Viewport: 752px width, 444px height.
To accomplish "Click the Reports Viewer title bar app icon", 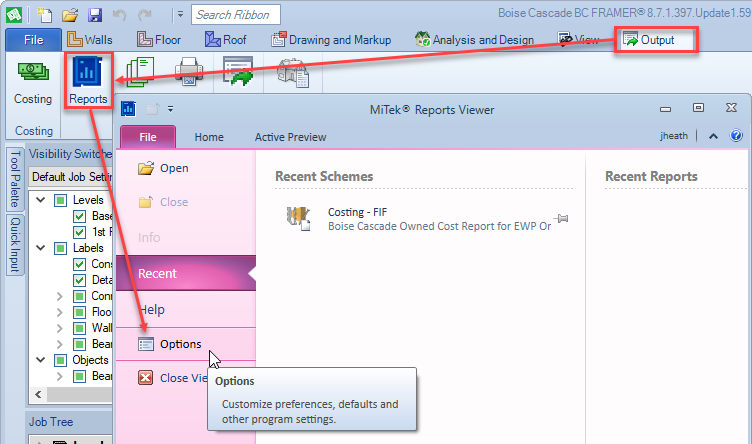I will pos(129,109).
